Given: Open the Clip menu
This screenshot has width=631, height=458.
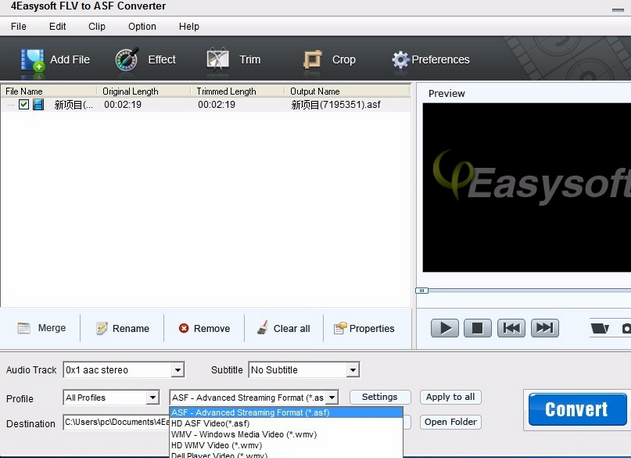Looking at the screenshot, I should (97, 27).
